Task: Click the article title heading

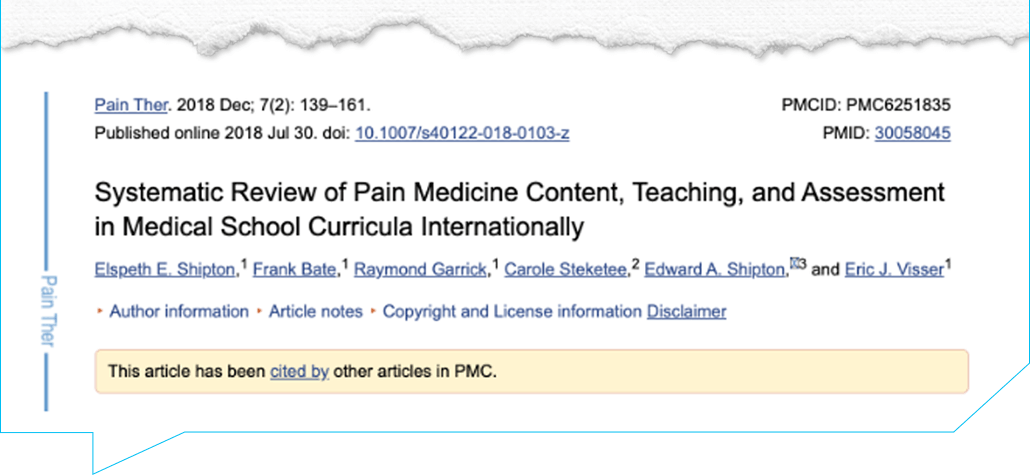Action: click(x=520, y=209)
